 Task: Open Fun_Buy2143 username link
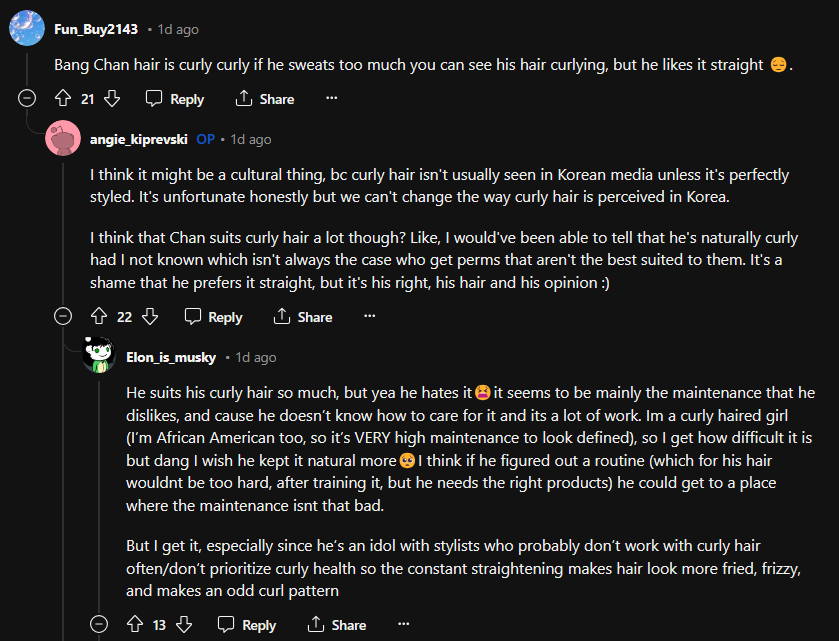97,28
